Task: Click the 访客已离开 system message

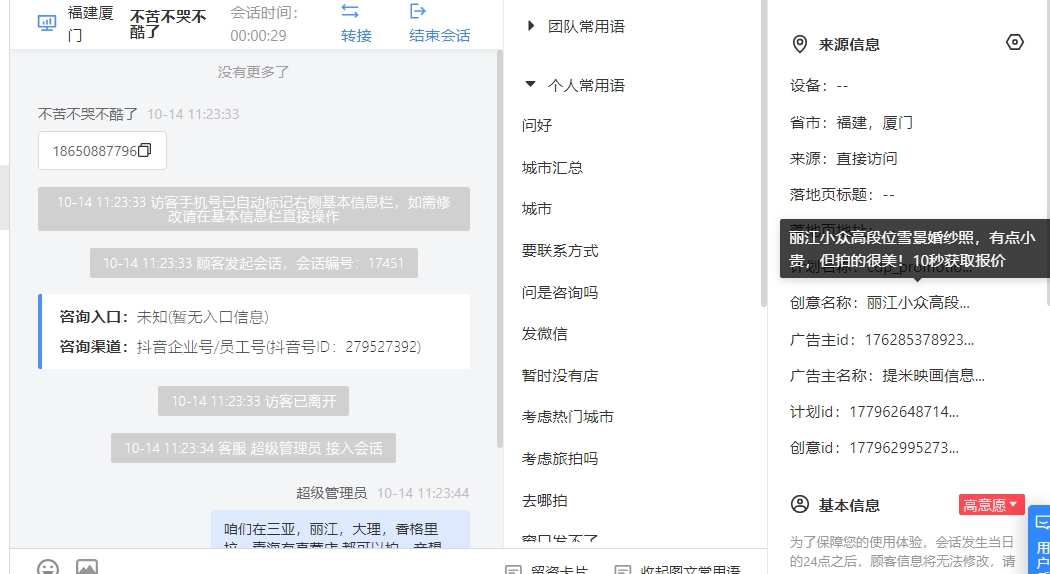Action: (x=253, y=401)
